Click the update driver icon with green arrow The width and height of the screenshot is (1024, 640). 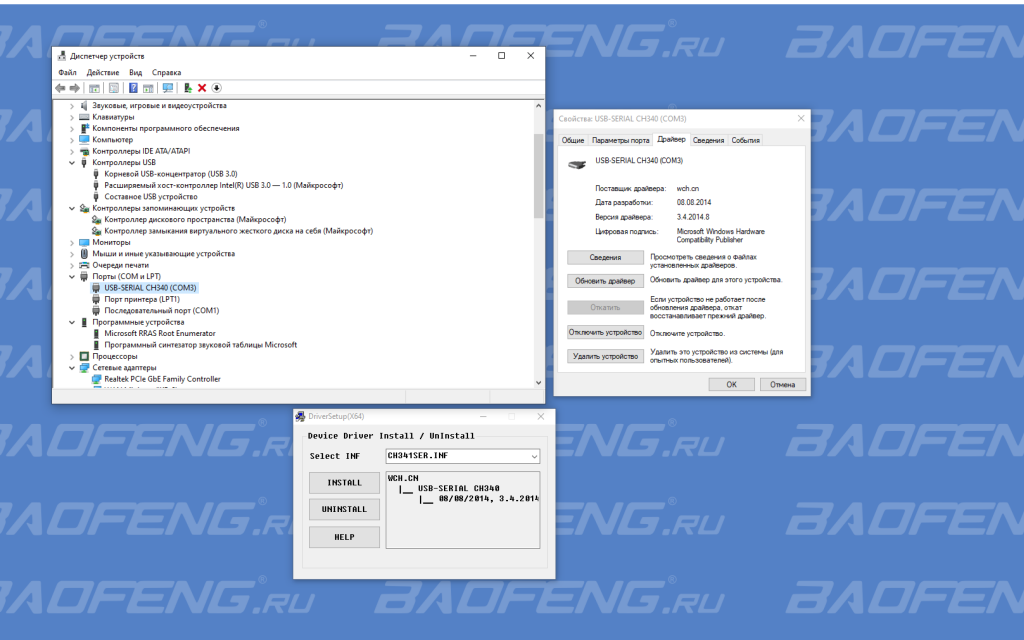188,88
